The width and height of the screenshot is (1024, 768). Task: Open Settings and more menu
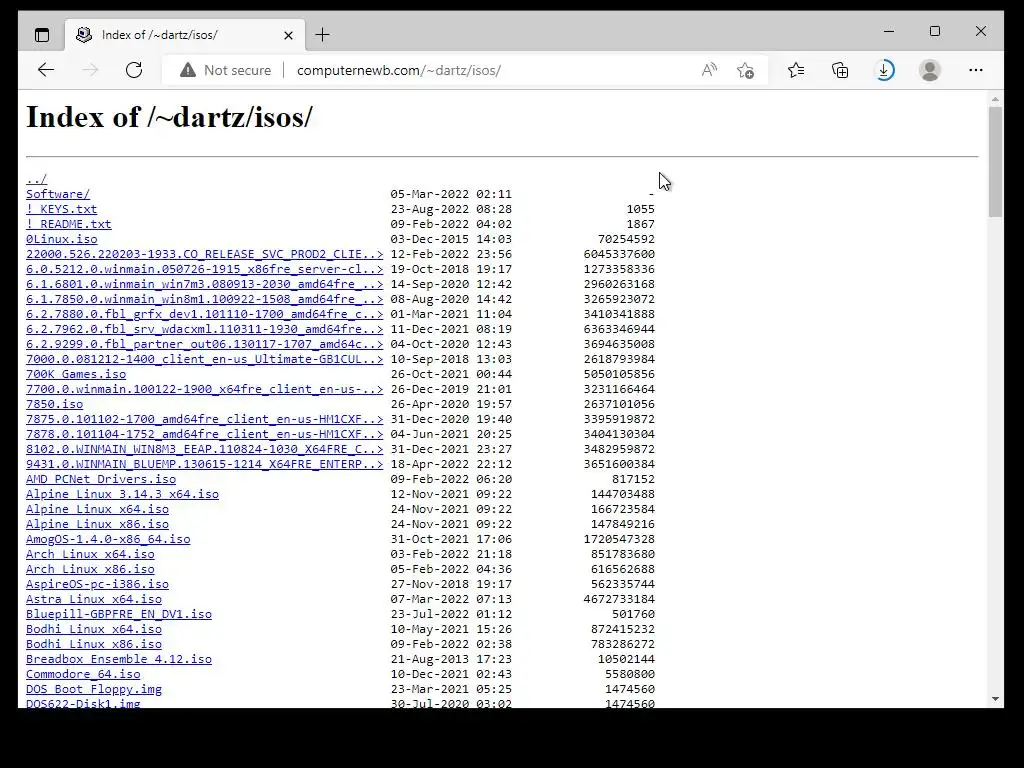point(976,70)
